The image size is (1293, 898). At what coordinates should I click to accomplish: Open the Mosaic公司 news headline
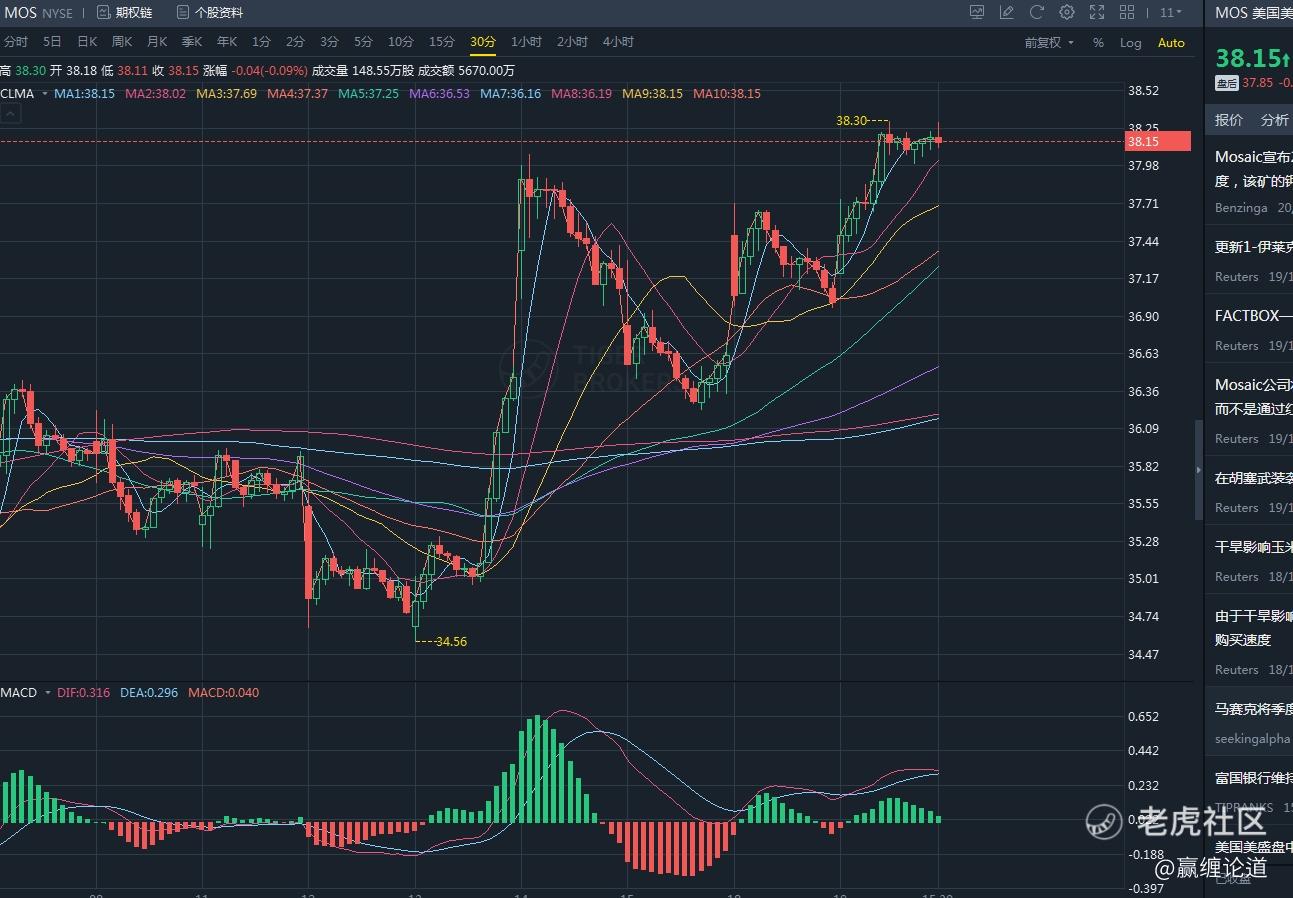pos(1254,396)
